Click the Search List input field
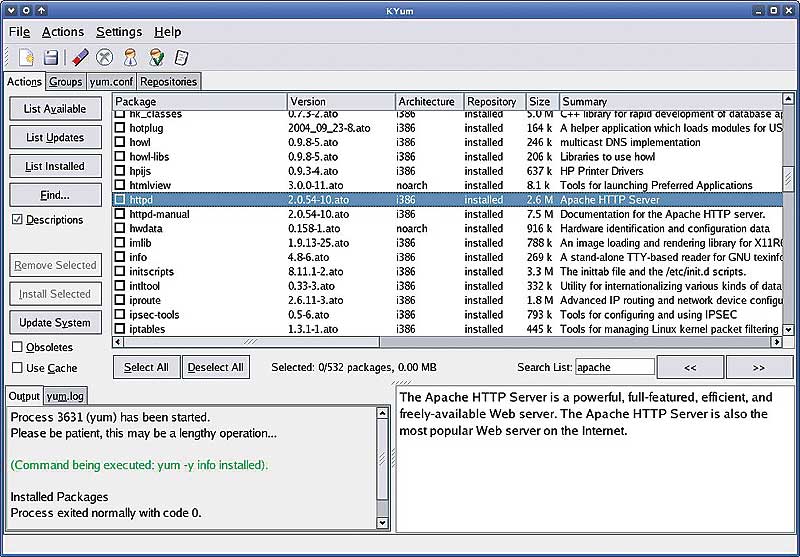The height and width of the screenshot is (557, 800). [615, 367]
